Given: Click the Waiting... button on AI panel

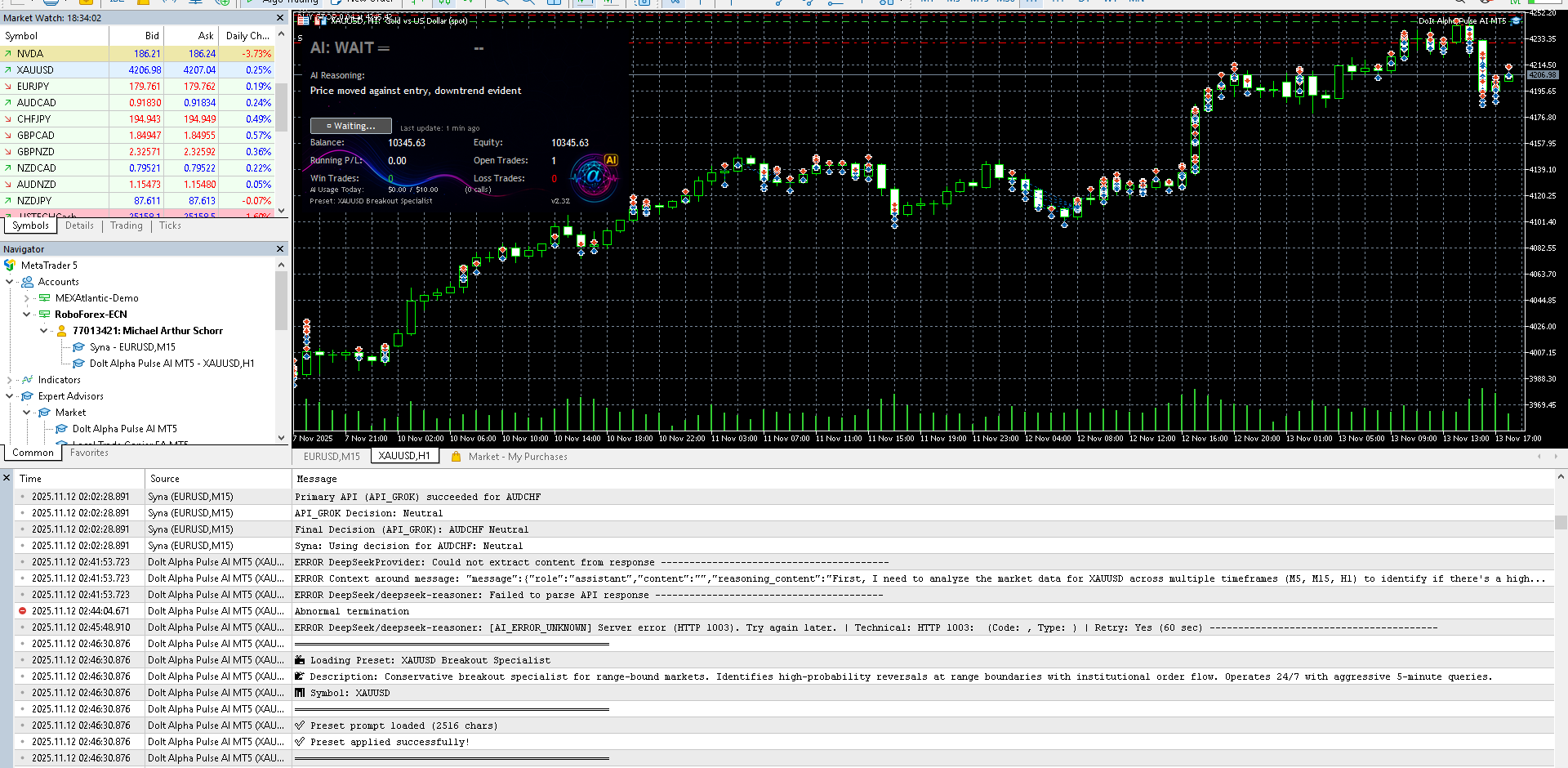Looking at the screenshot, I should pos(351,126).
